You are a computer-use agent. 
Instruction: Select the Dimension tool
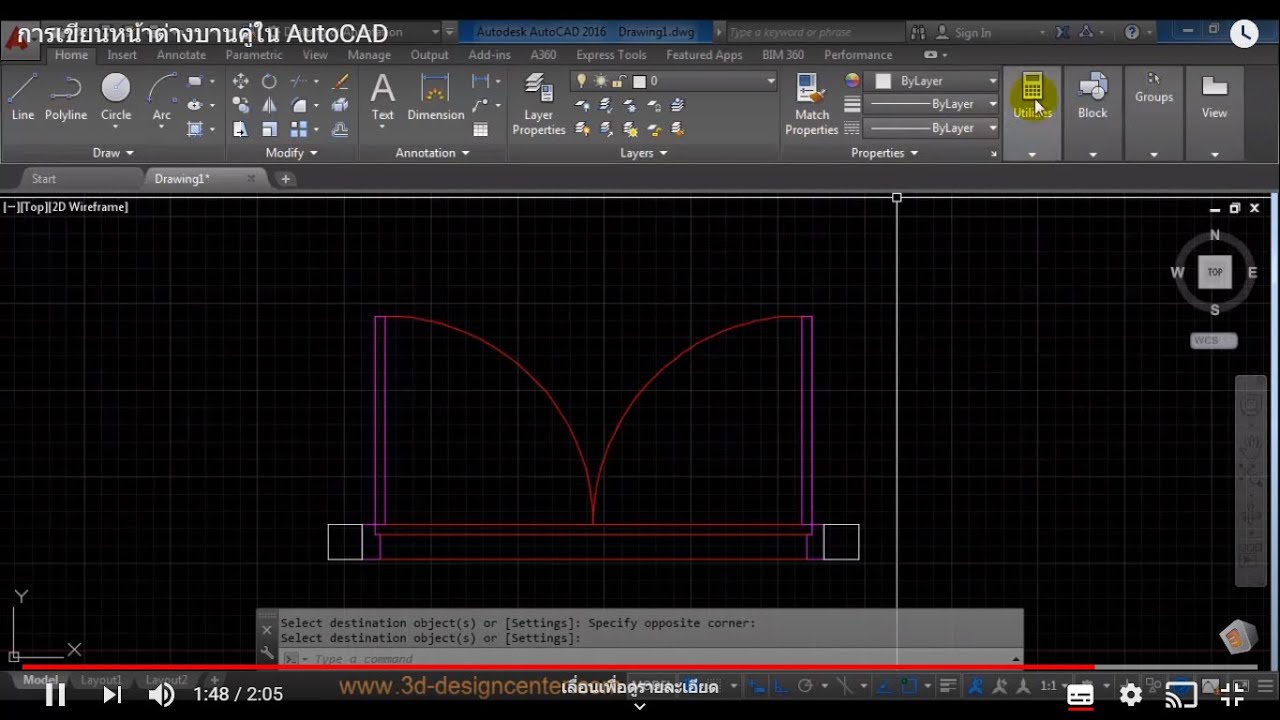436,97
